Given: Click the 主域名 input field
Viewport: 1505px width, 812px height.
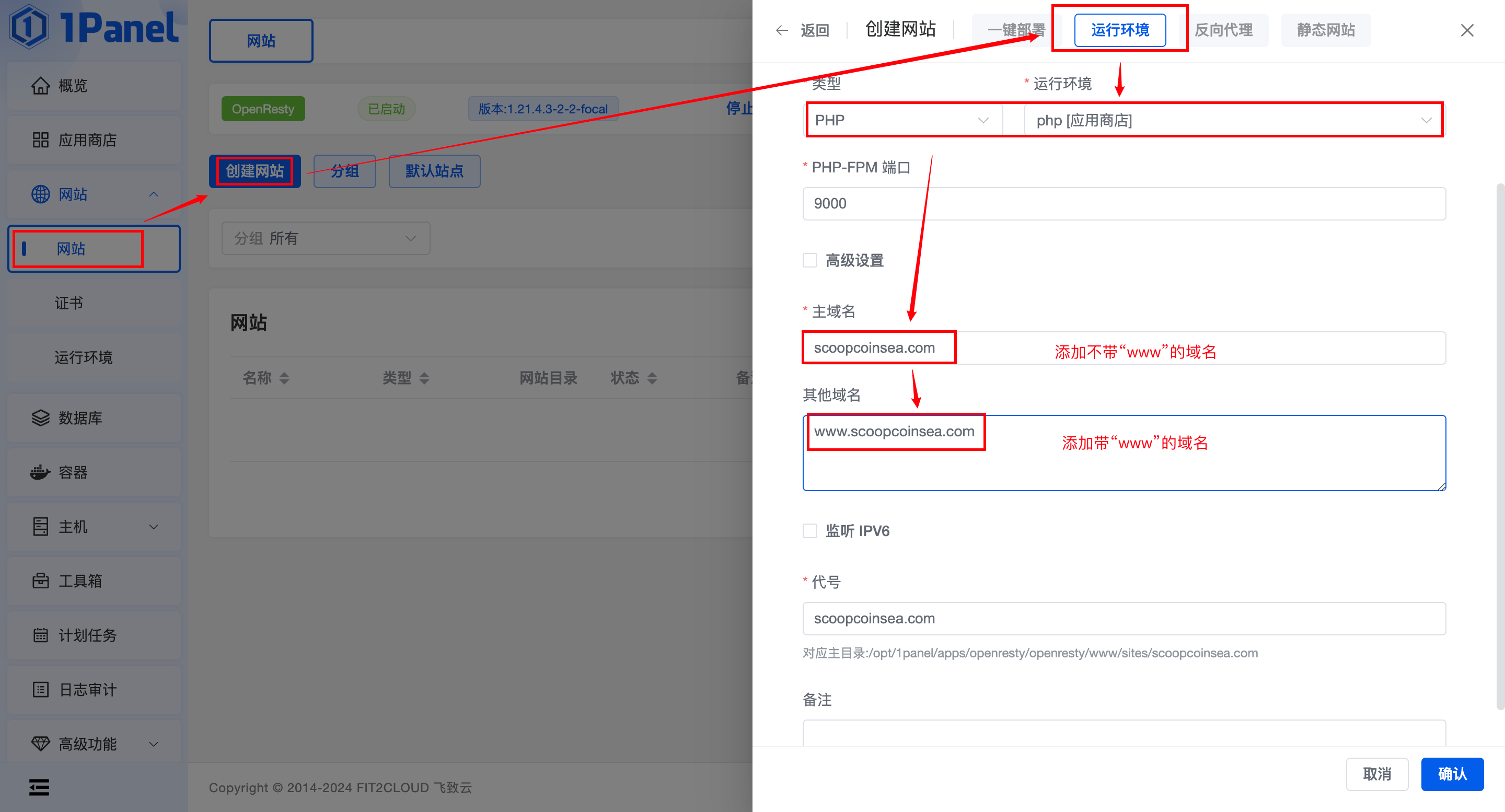Looking at the screenshot, I should 1124,348.
